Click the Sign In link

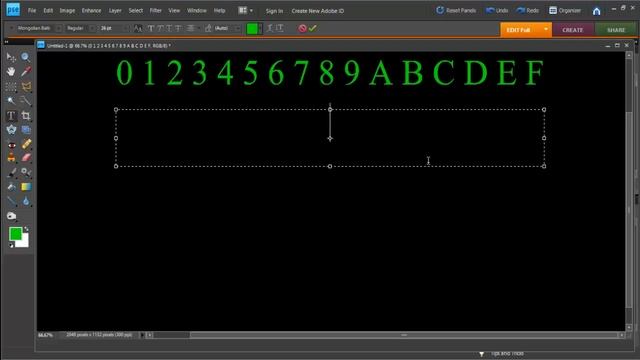[274, 11]
